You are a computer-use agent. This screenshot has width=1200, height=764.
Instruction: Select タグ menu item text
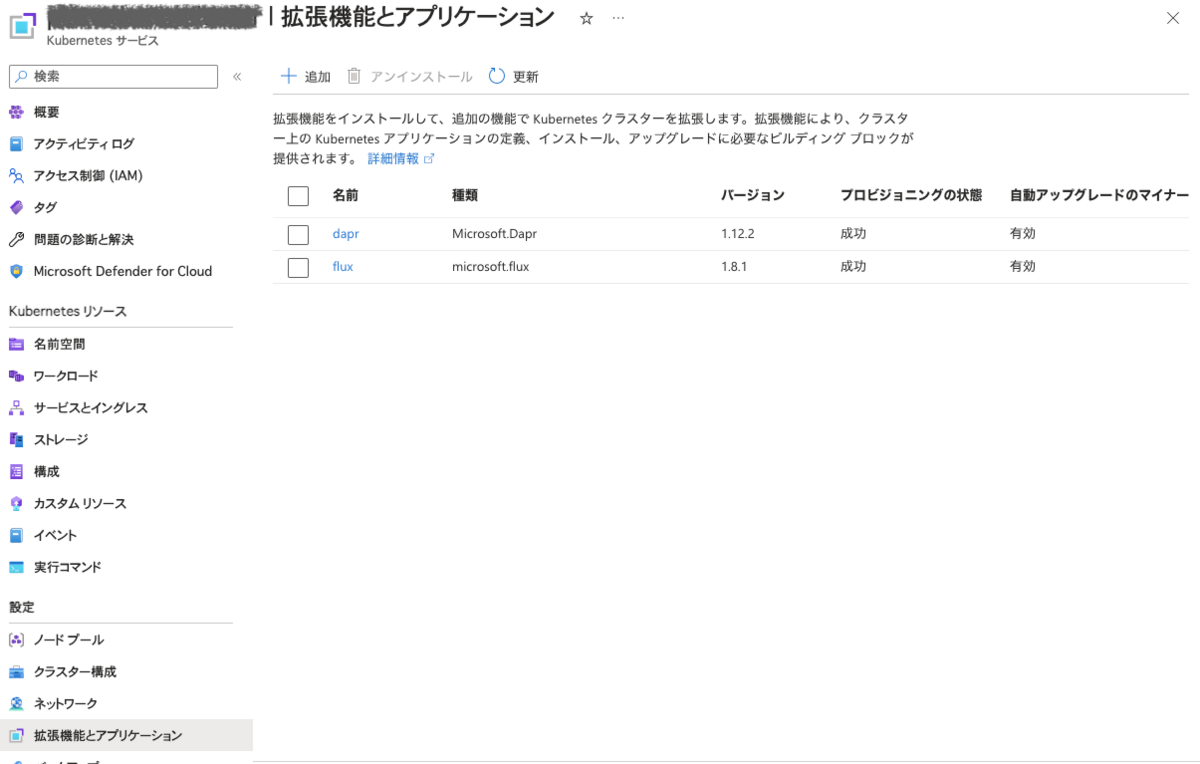46,208
